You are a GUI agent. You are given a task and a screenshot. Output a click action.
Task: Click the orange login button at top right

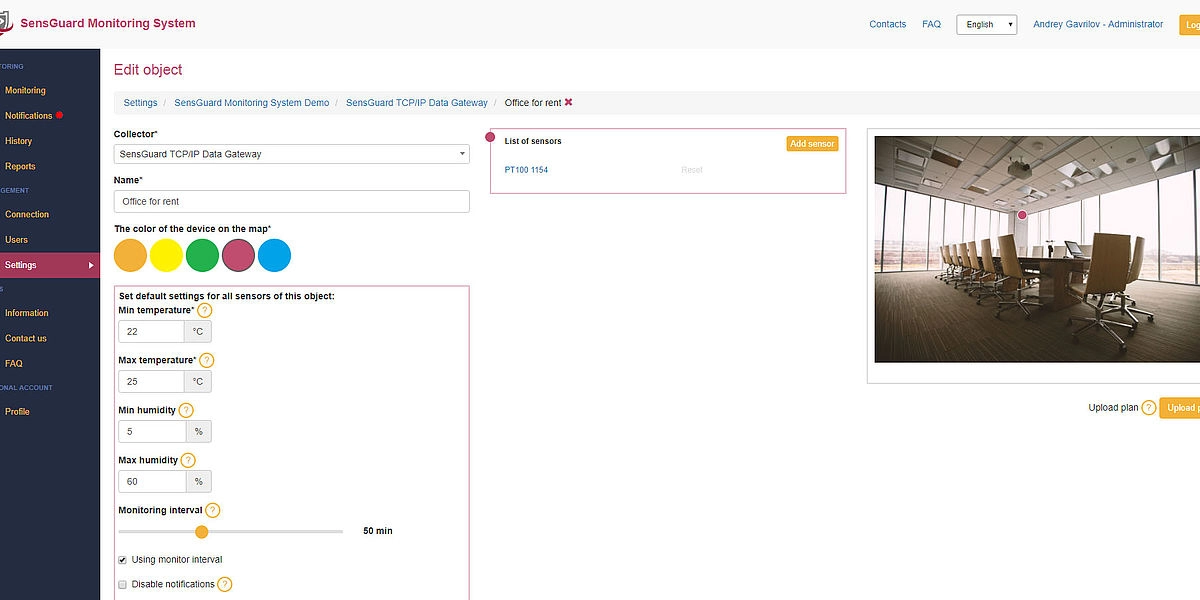click(x=1190, y=25)
